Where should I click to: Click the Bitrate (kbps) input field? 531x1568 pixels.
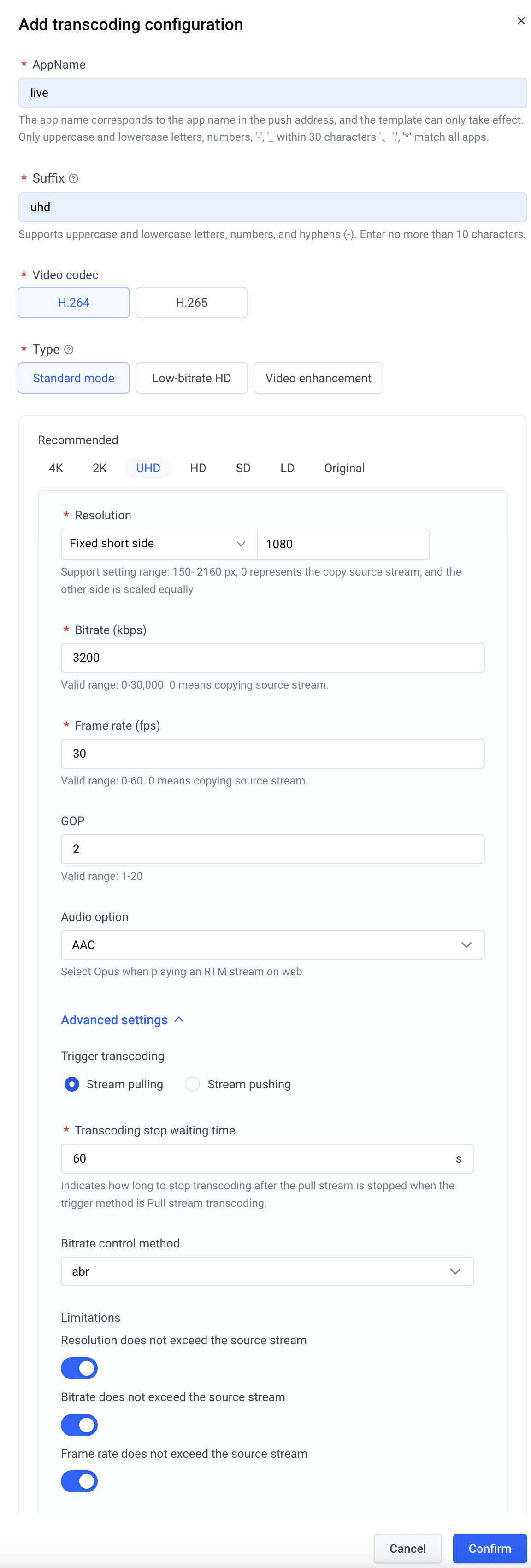tap(272, 657)
